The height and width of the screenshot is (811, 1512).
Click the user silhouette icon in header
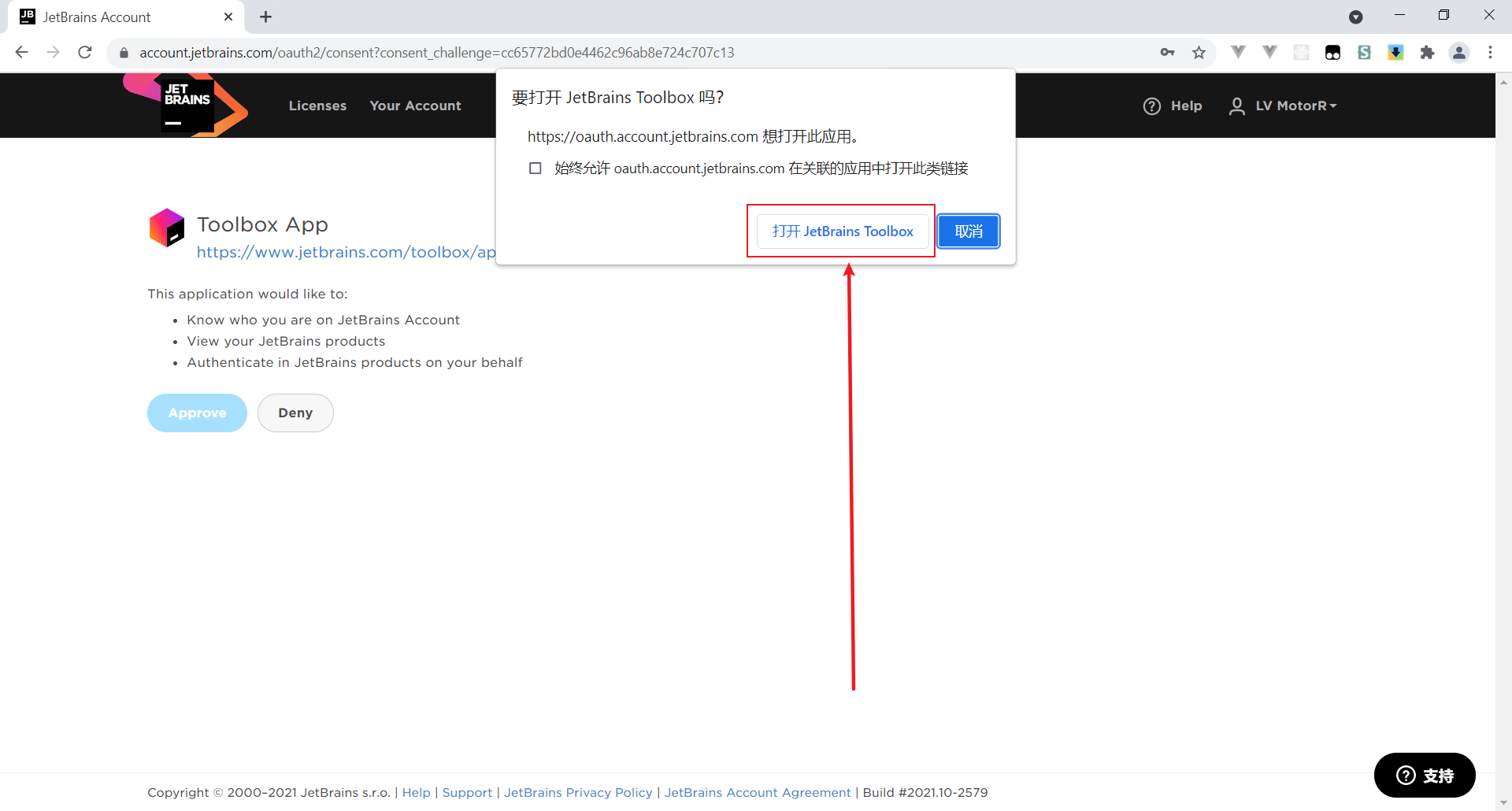1237,106
